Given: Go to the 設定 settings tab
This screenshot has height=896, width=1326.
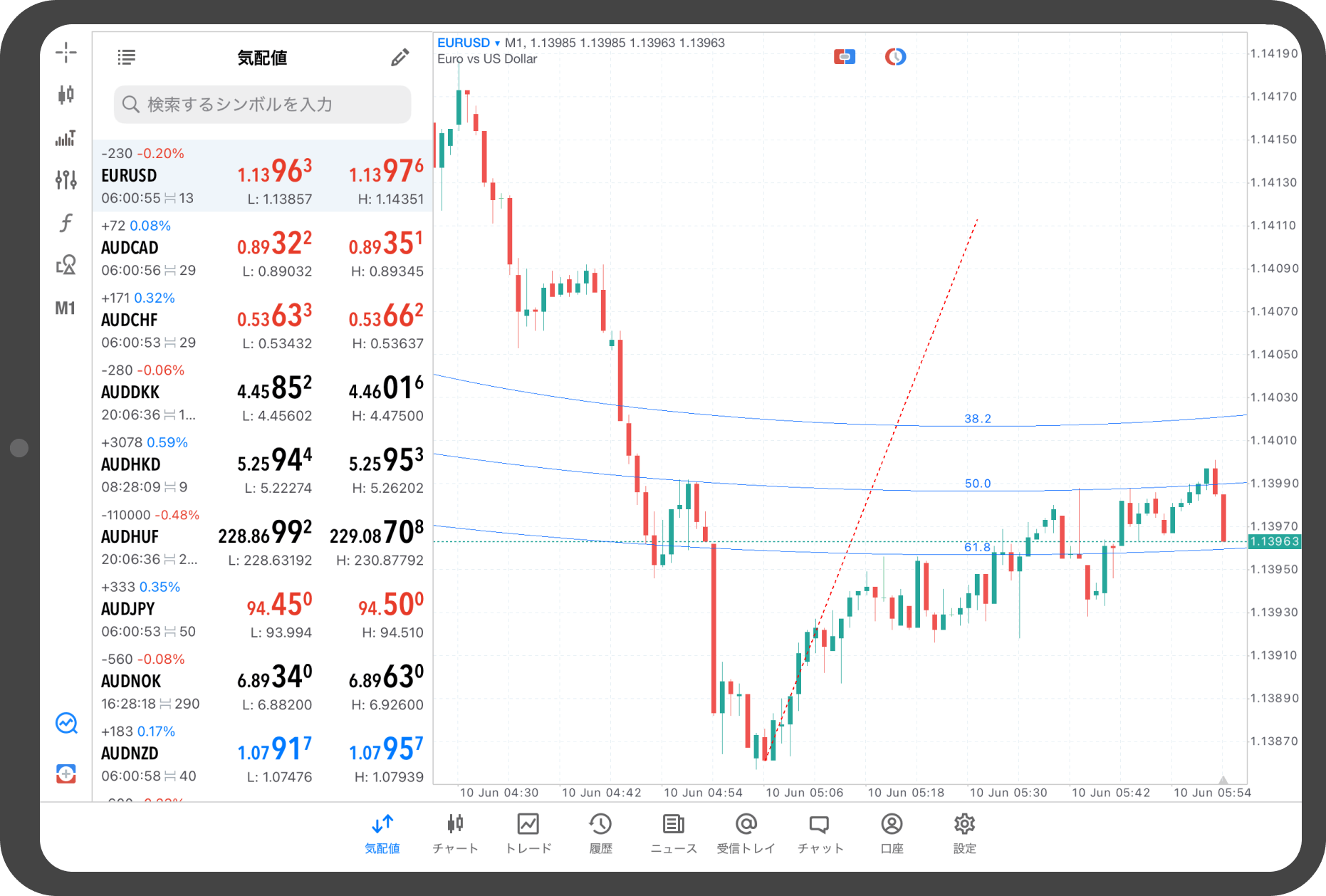Looking at the screenshot, I should [964, 833].
